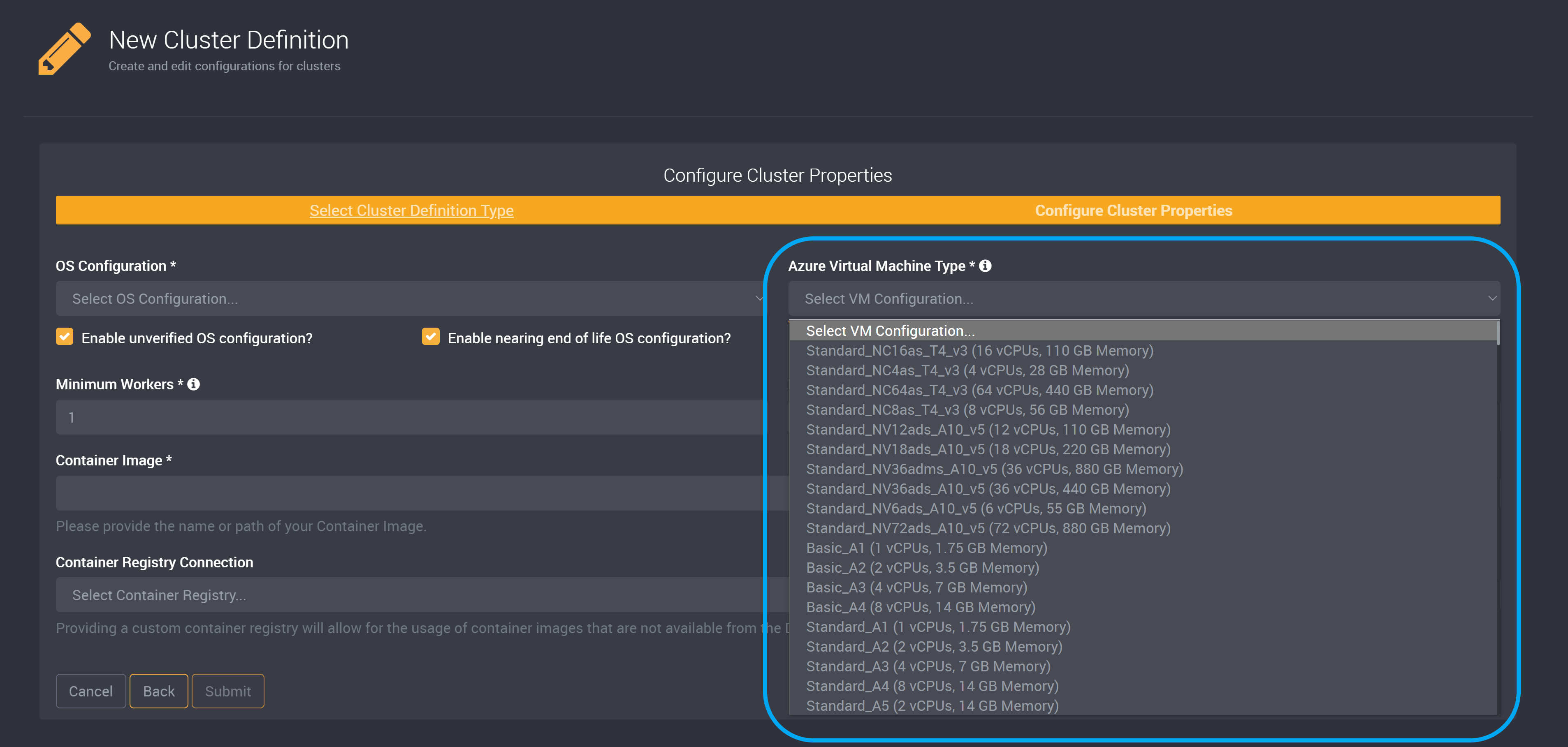This screenshot has height=747, width=1568.
Task: Open the Select VM Configuration combo box
Action: 1144,298
